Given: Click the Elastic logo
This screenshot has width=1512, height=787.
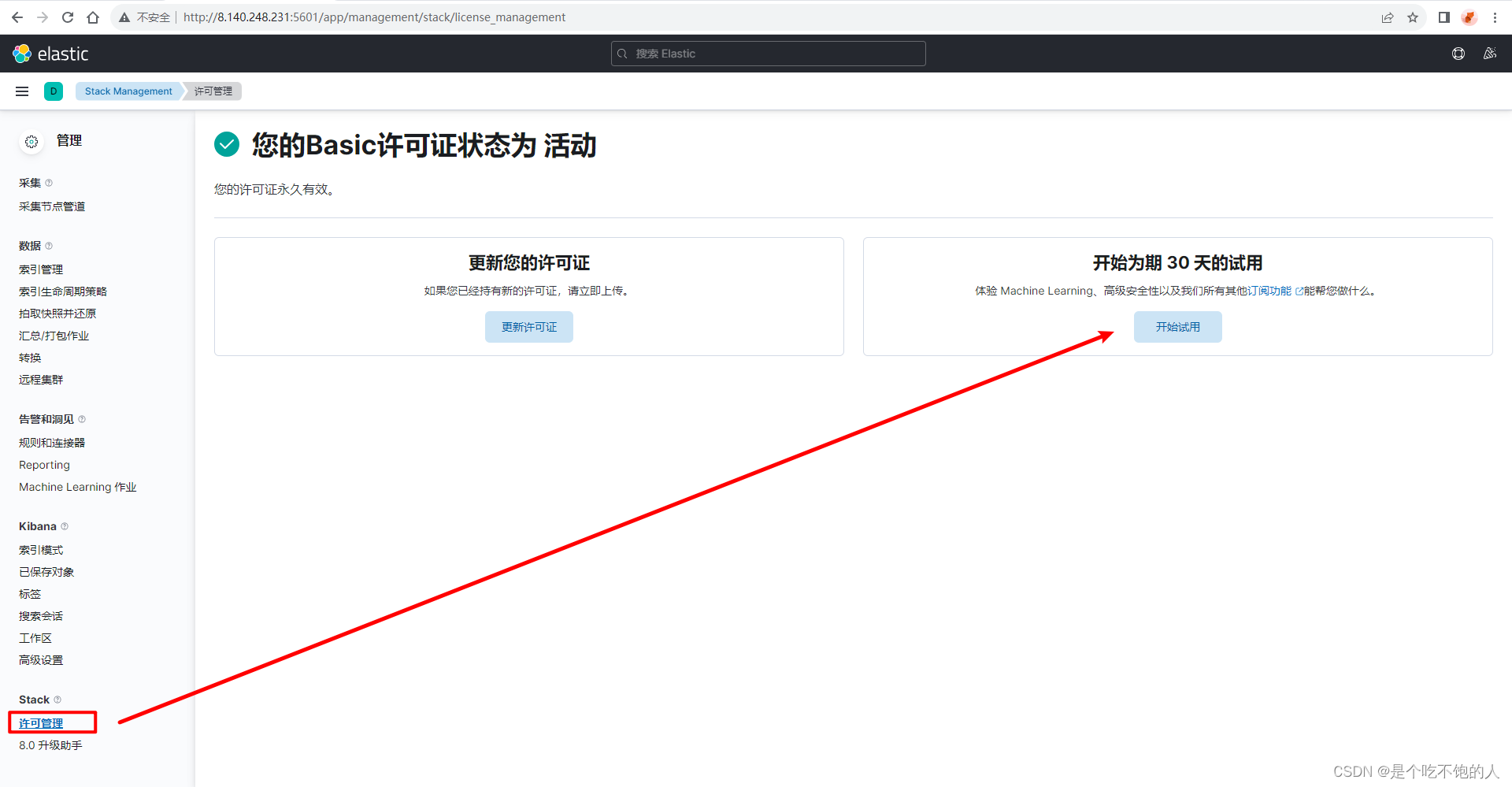Looking at the screenshot, I should click(50, 54).
